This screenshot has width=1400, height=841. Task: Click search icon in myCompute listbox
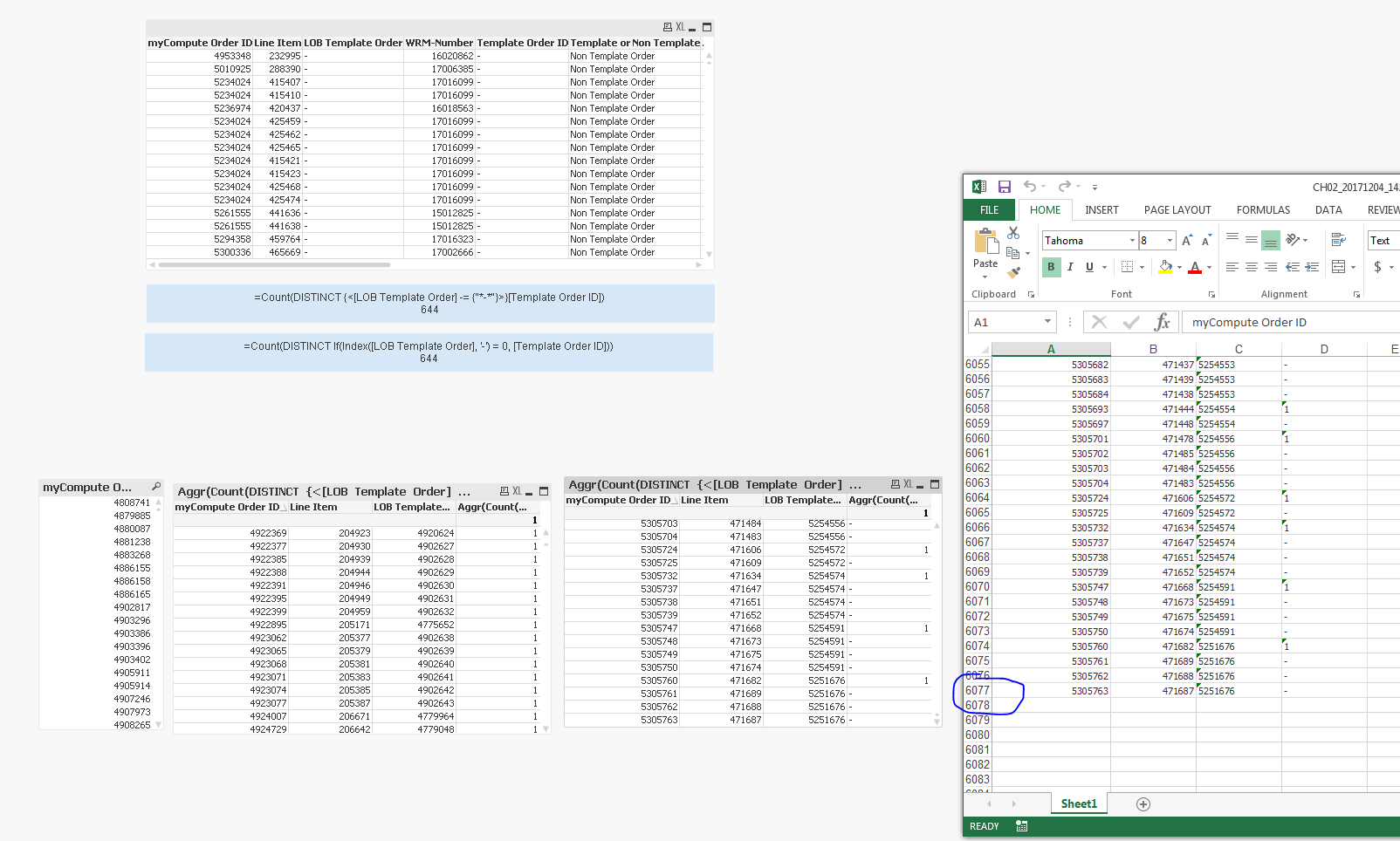(156, 487)
